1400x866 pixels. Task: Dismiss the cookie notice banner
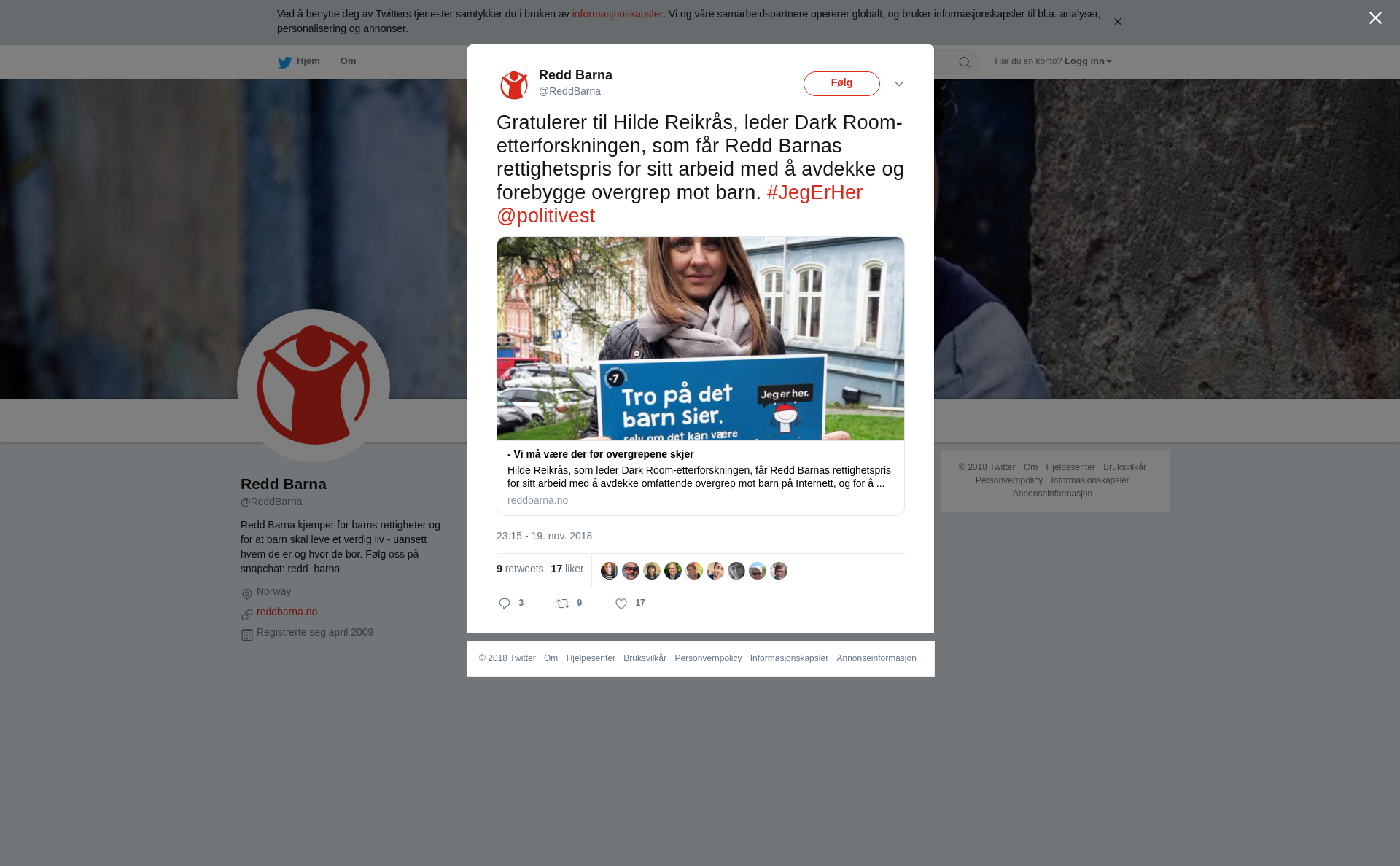[x=1117, y=22]
